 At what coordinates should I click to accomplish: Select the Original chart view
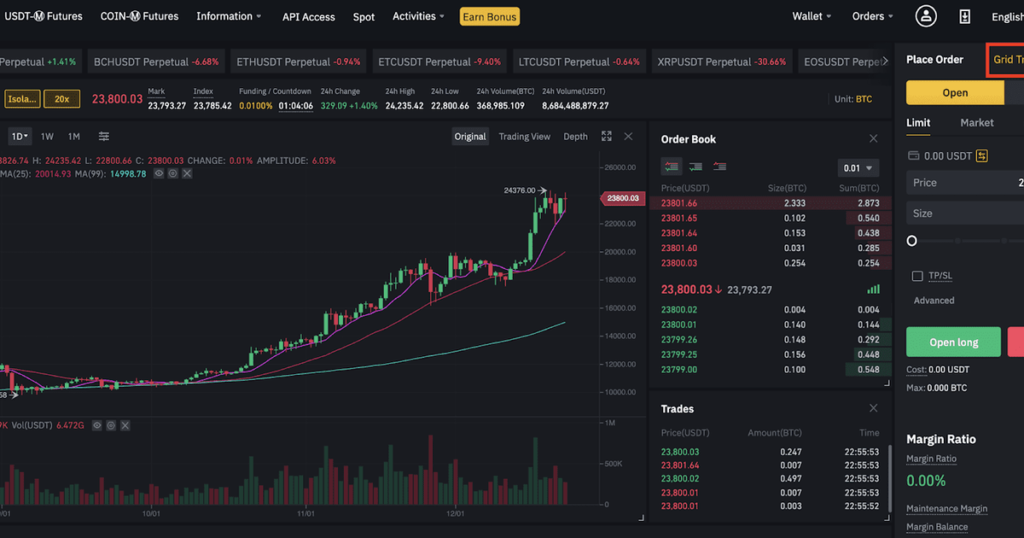click(x=470, y=136)
